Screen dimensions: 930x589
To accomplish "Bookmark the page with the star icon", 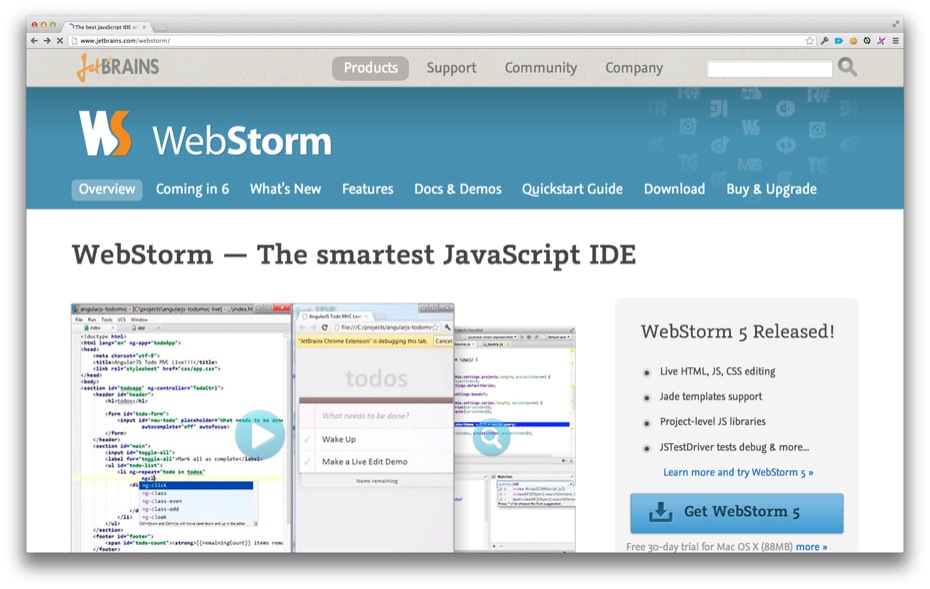I will click(810, 41).
